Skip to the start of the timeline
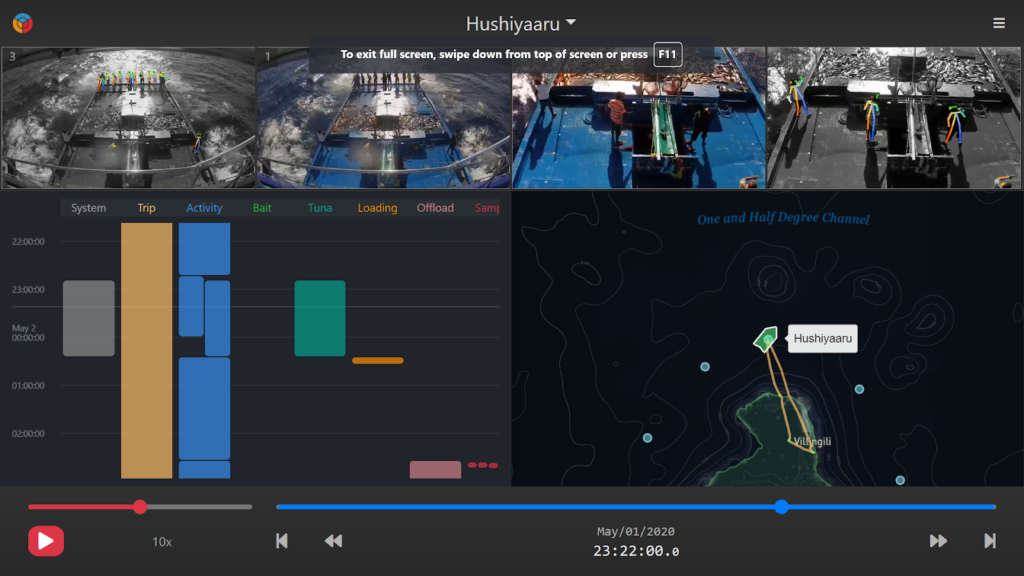 [282, 541]
